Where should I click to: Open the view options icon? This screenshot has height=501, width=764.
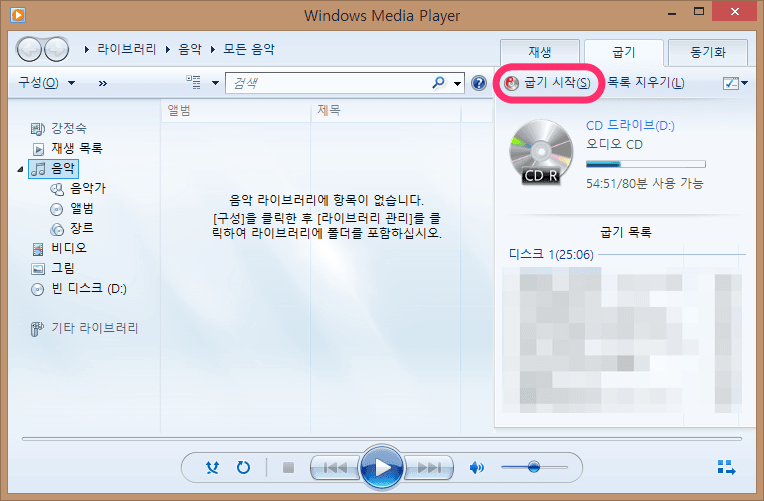193,82
